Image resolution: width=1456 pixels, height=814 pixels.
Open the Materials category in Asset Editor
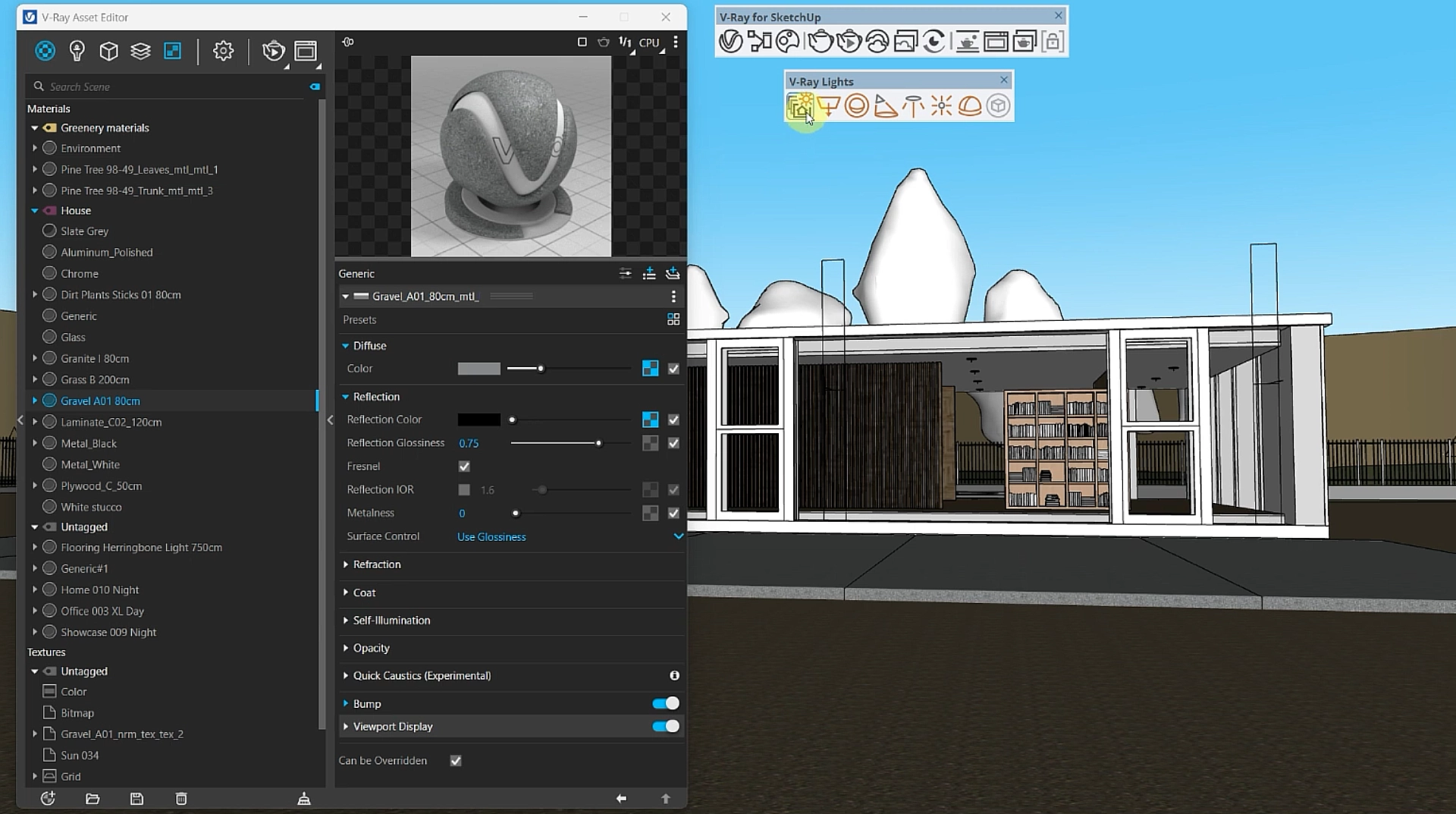point(45,51)
